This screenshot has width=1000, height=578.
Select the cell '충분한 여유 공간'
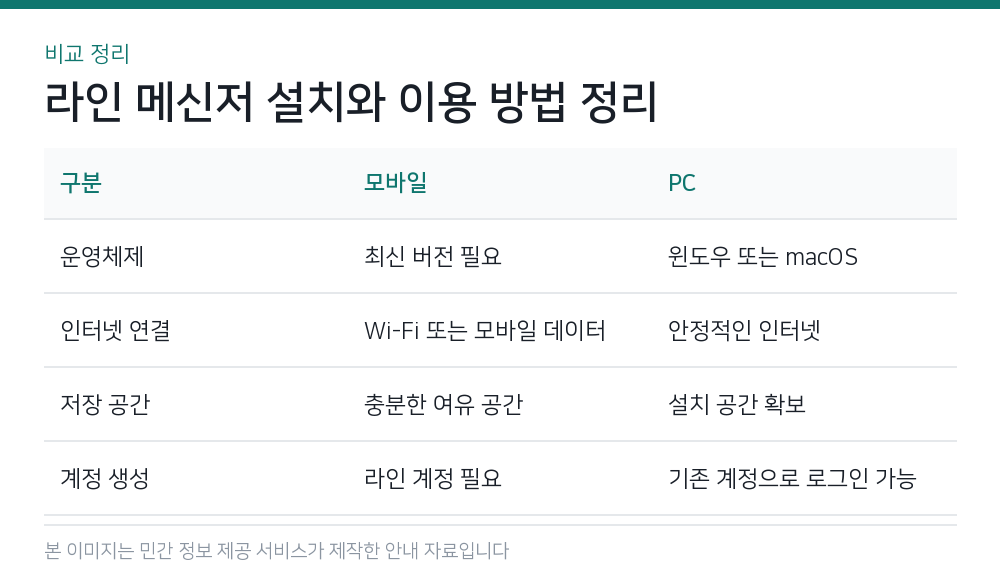[x=444, y=404]
